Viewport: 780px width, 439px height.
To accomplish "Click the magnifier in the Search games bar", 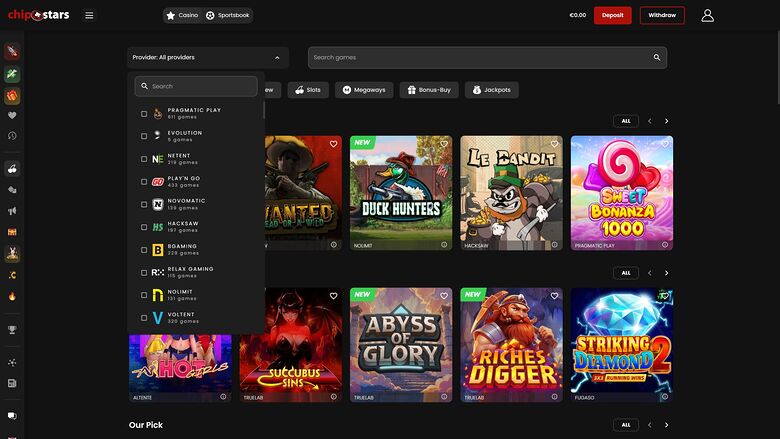I will point(657,58).
